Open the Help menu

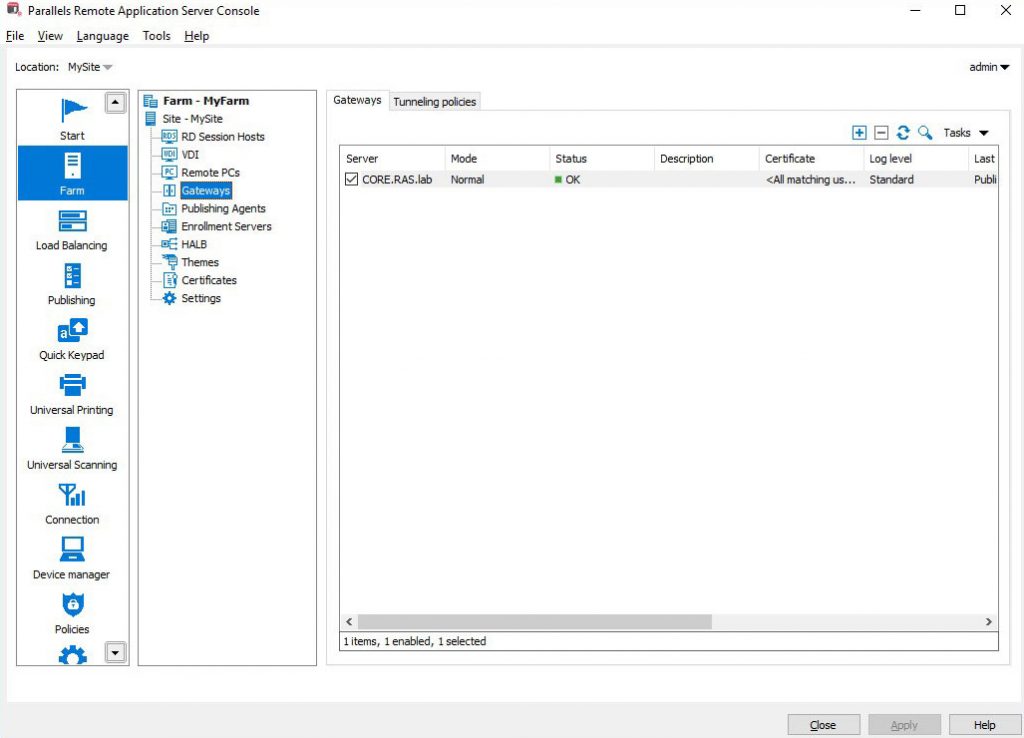197,36
